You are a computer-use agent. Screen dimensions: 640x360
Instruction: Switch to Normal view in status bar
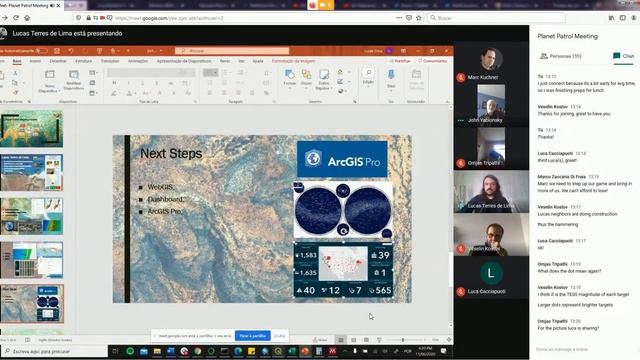(341, 340)
